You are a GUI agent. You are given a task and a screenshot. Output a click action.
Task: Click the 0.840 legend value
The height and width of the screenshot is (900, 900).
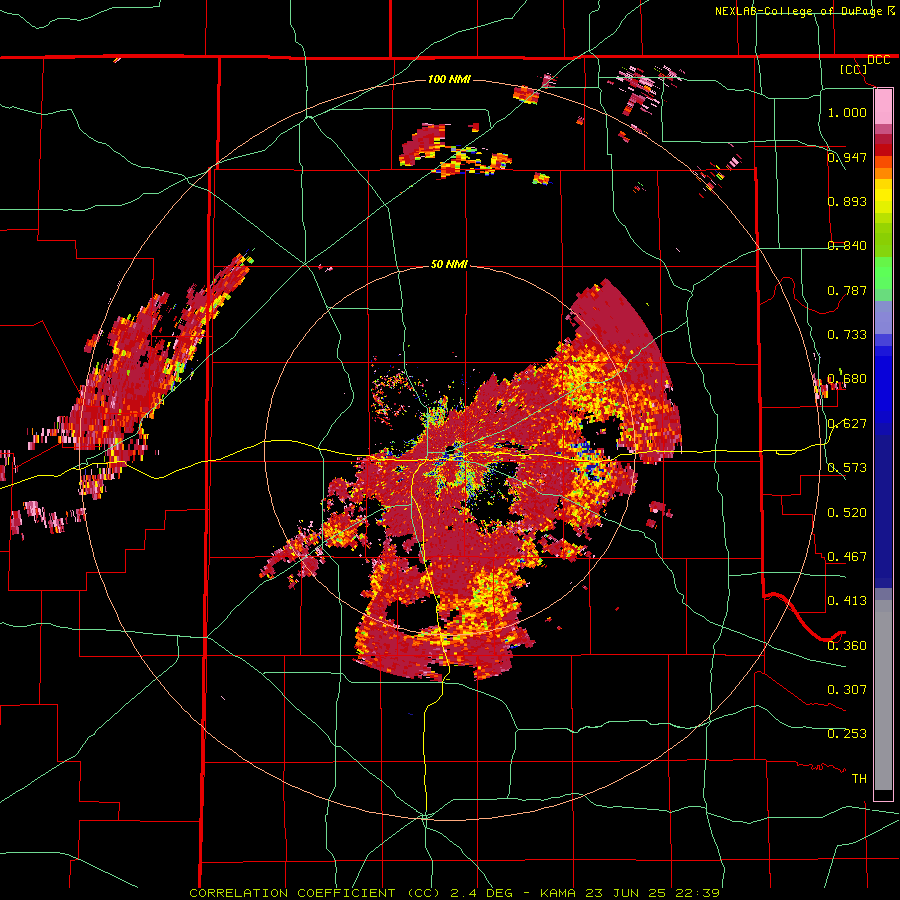[x=847, y=245]
